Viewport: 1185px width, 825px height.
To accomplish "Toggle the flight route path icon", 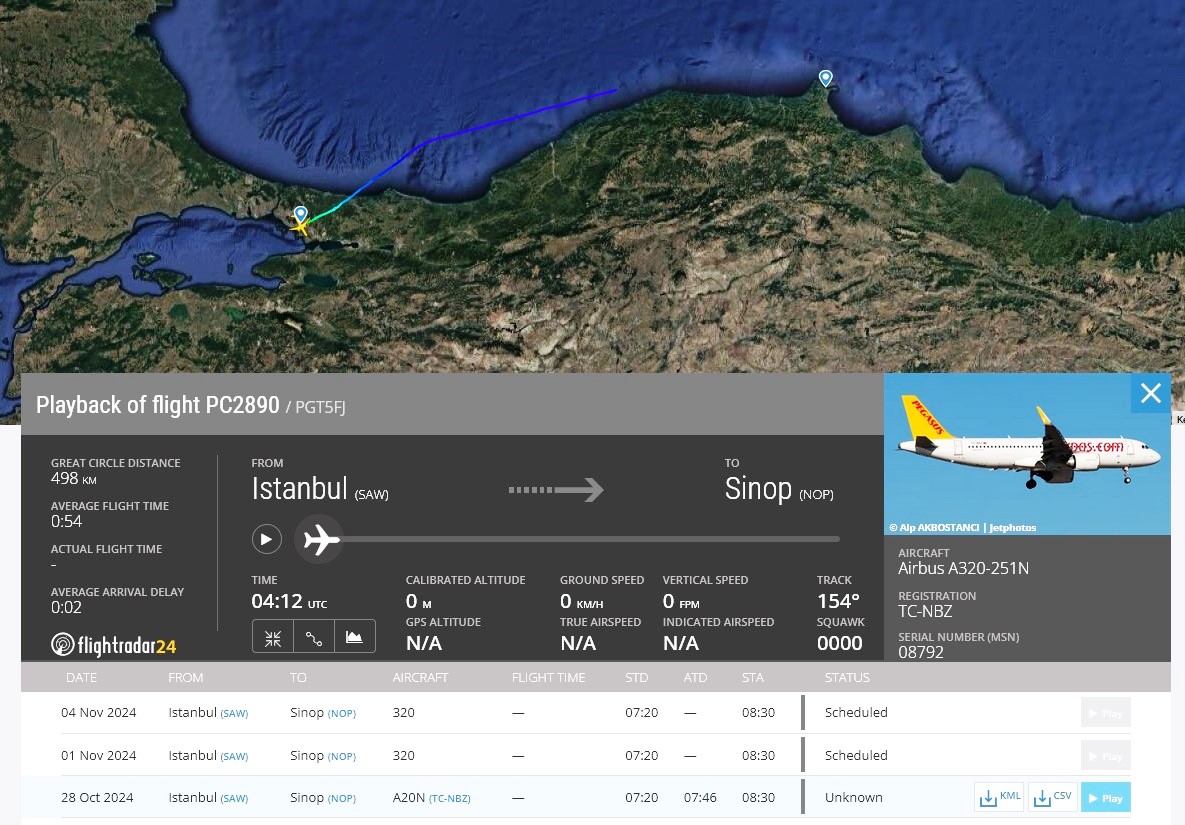I will pos(314,638).
